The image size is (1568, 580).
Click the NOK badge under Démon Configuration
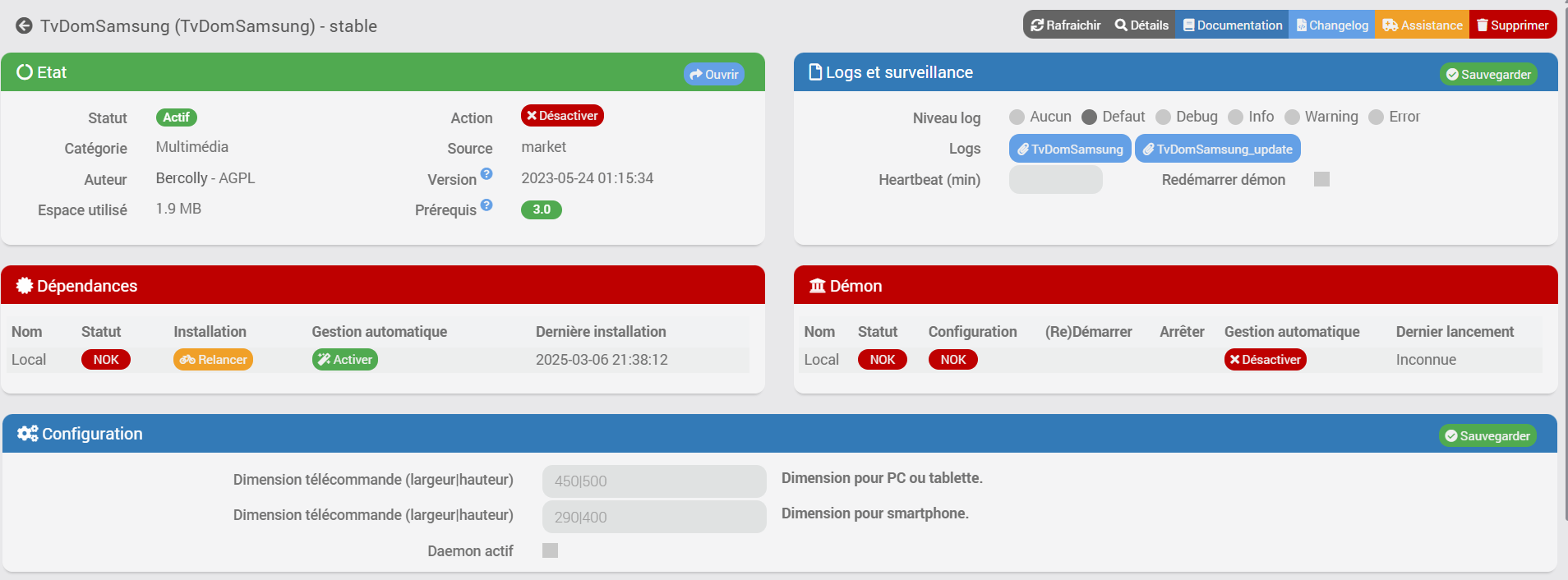(952, 359)
